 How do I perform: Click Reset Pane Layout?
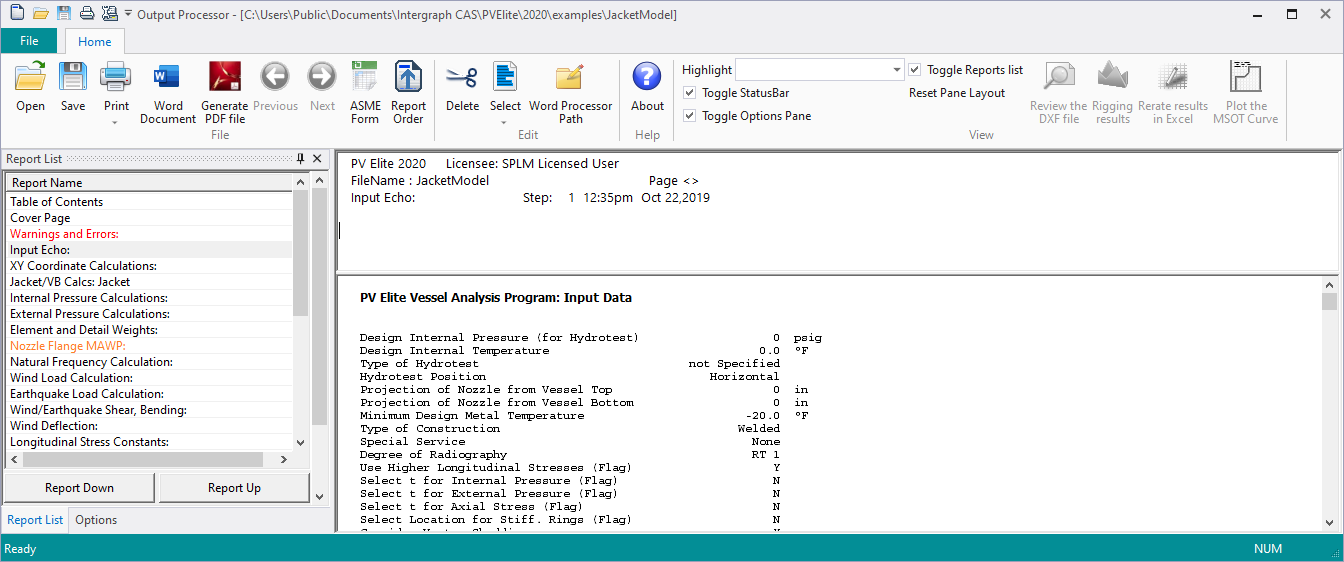[957, 93]
